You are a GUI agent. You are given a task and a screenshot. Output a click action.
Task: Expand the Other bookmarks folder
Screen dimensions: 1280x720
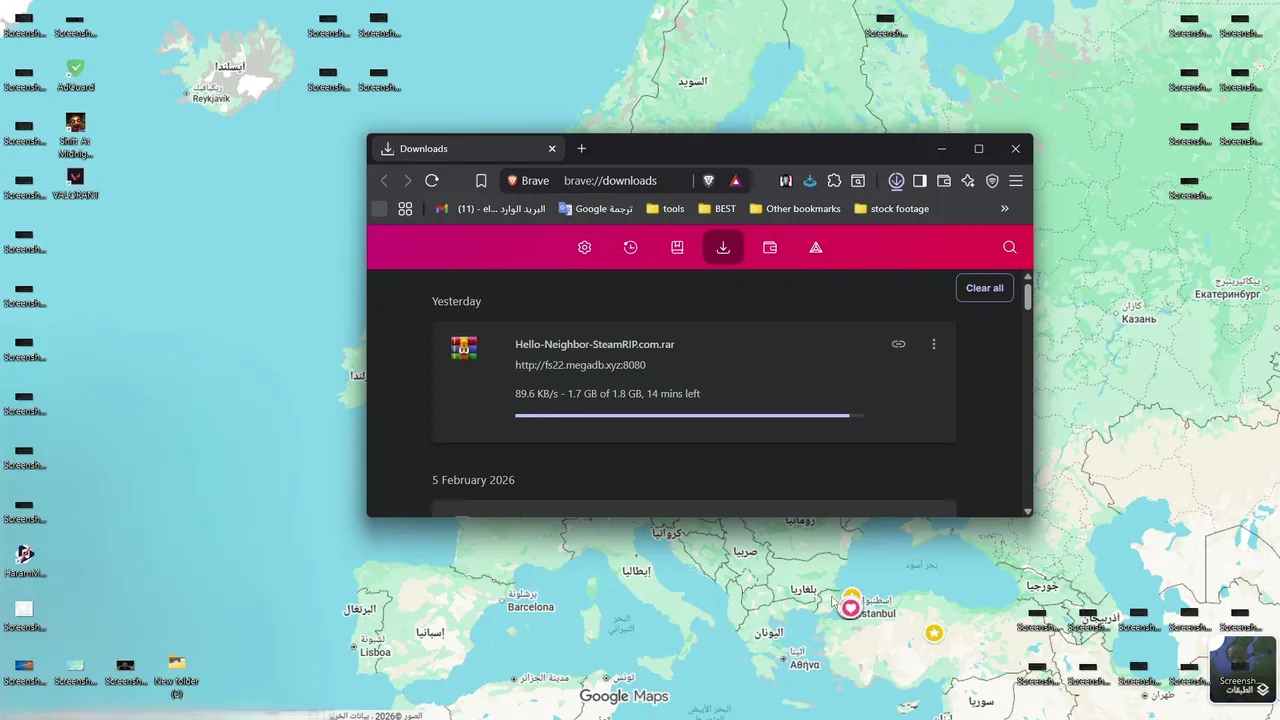click(x=795, y=209)
